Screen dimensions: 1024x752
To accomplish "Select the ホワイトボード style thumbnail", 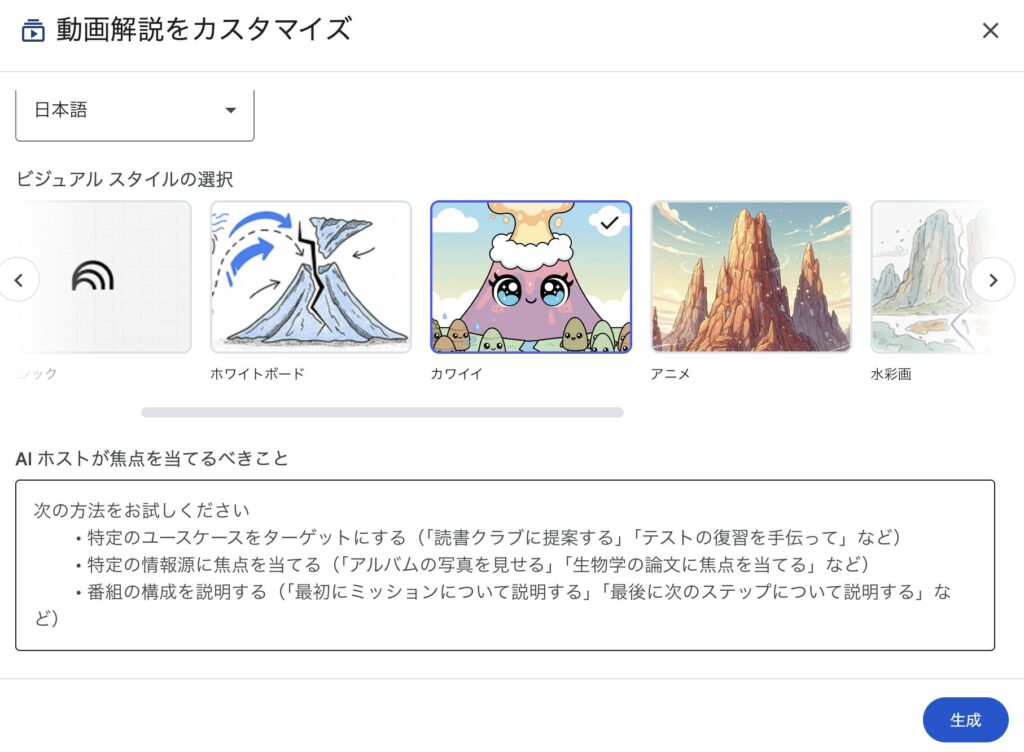I will 311,277.
